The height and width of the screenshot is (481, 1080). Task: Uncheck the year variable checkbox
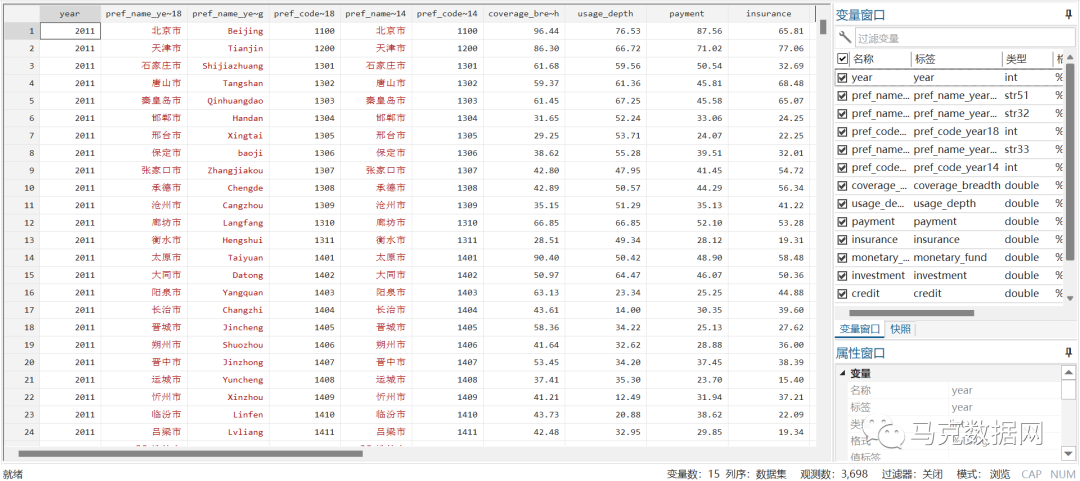tap(842, 78)
